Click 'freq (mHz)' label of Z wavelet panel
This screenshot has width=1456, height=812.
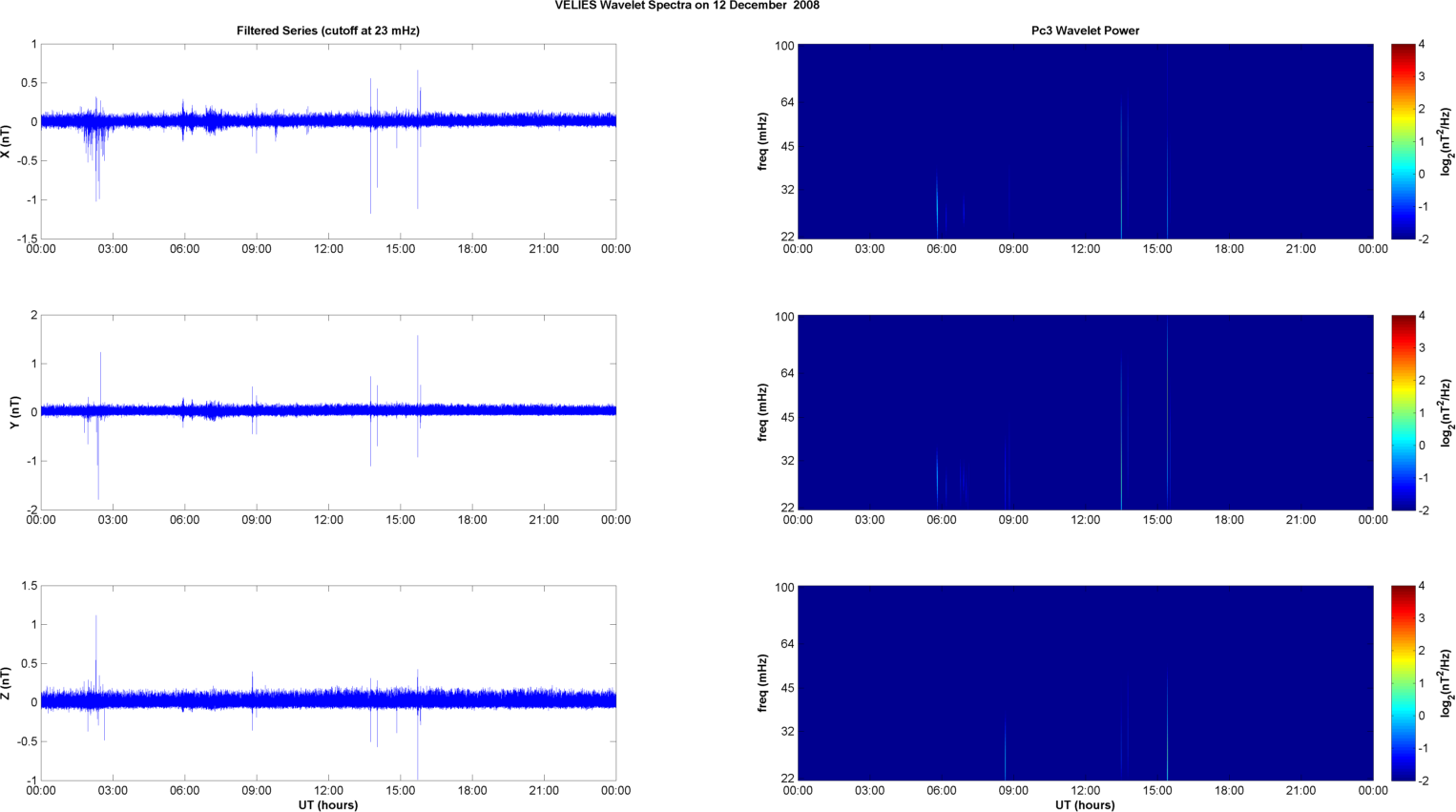click(763, 683)
